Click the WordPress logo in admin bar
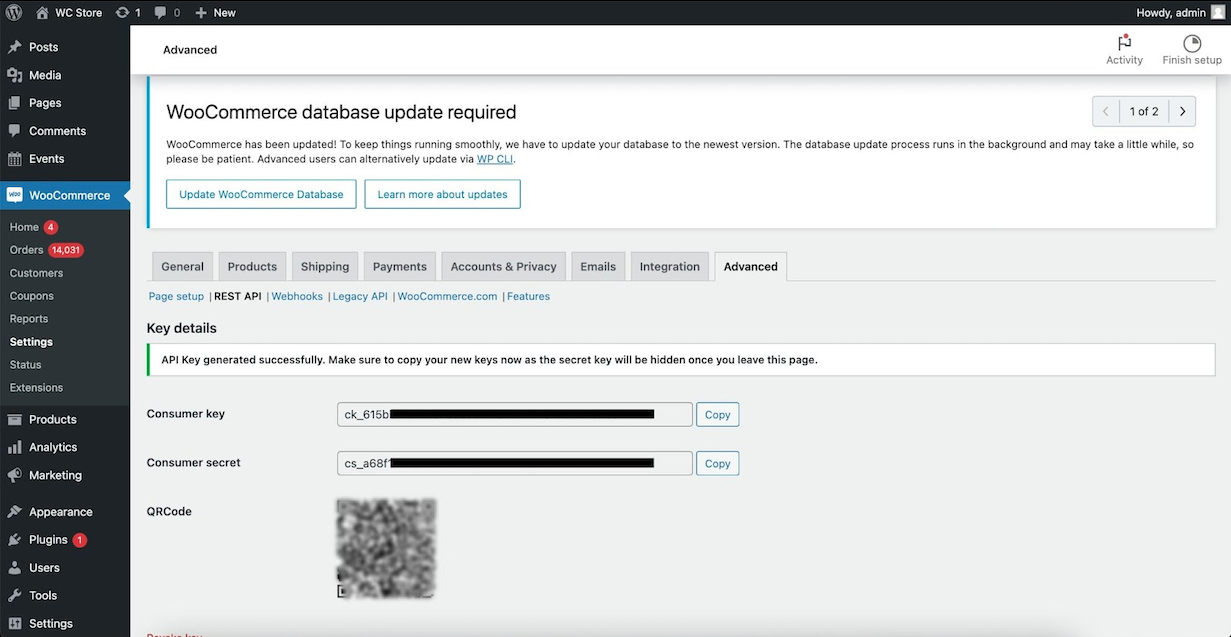The image size is (1231, 637). [13, 12]
